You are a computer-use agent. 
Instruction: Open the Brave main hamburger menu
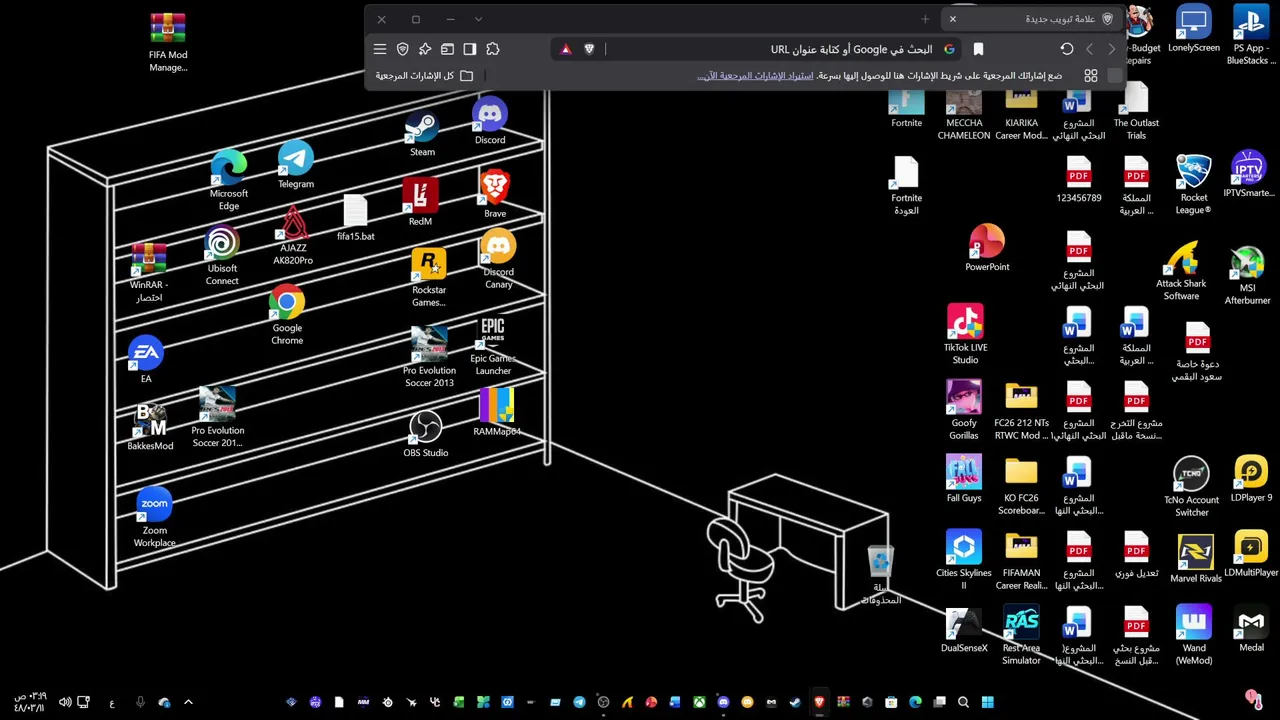click(380, 49)
